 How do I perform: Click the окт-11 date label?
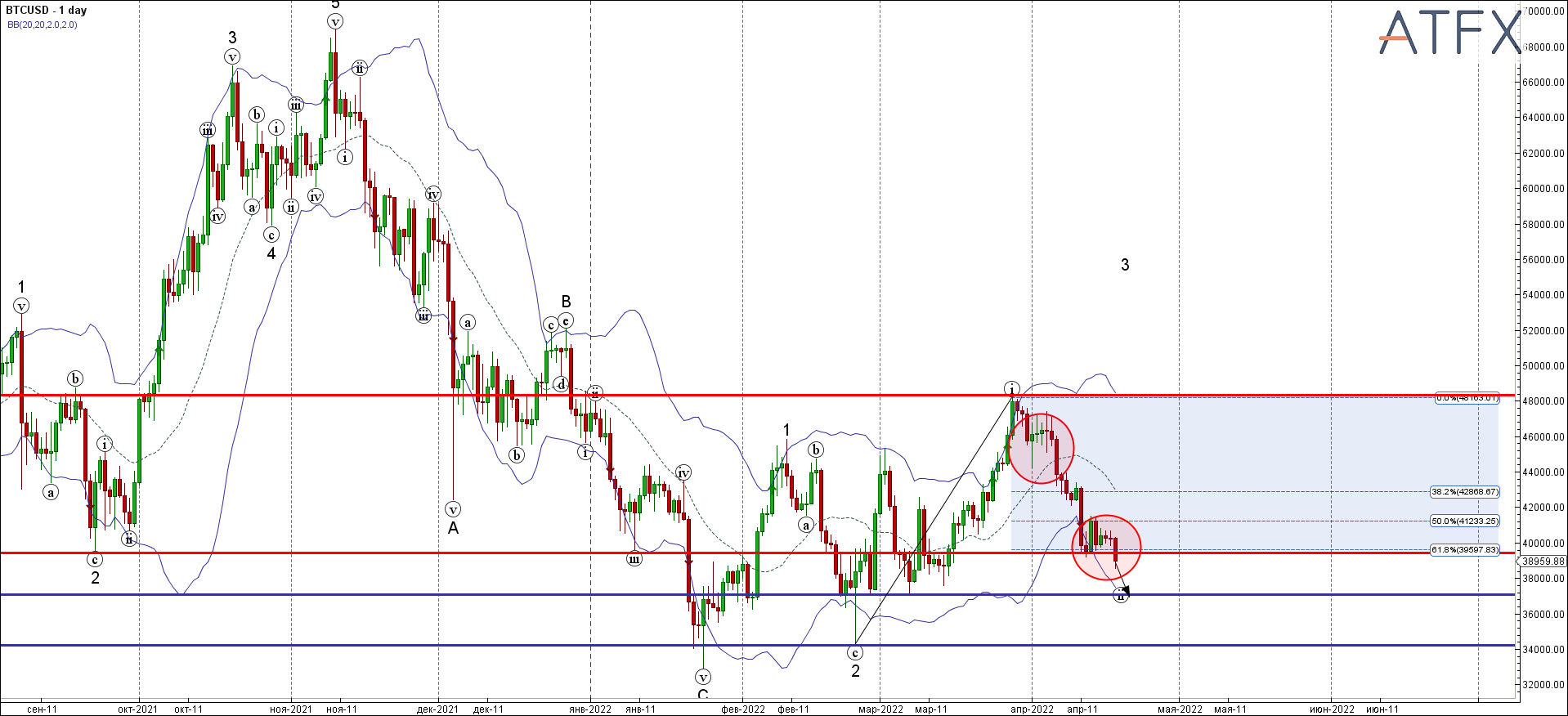tap(188, 709)
